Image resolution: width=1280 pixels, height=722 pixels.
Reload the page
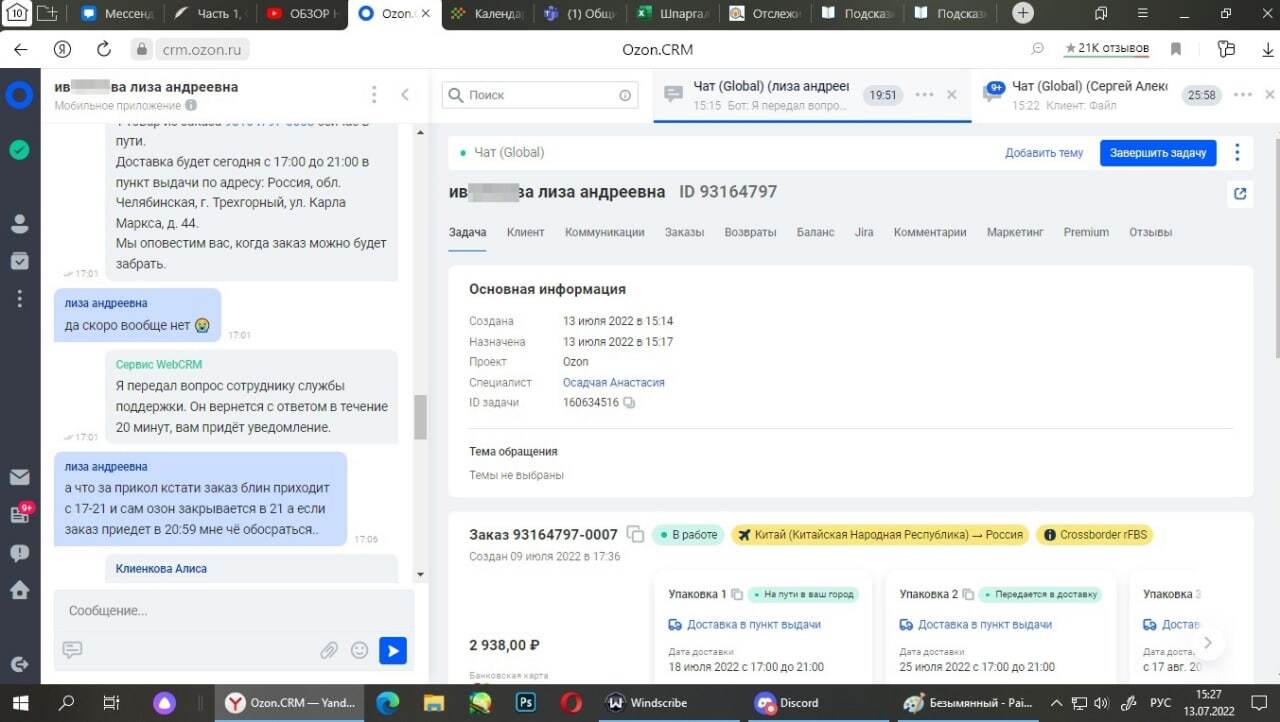[103, 49]
